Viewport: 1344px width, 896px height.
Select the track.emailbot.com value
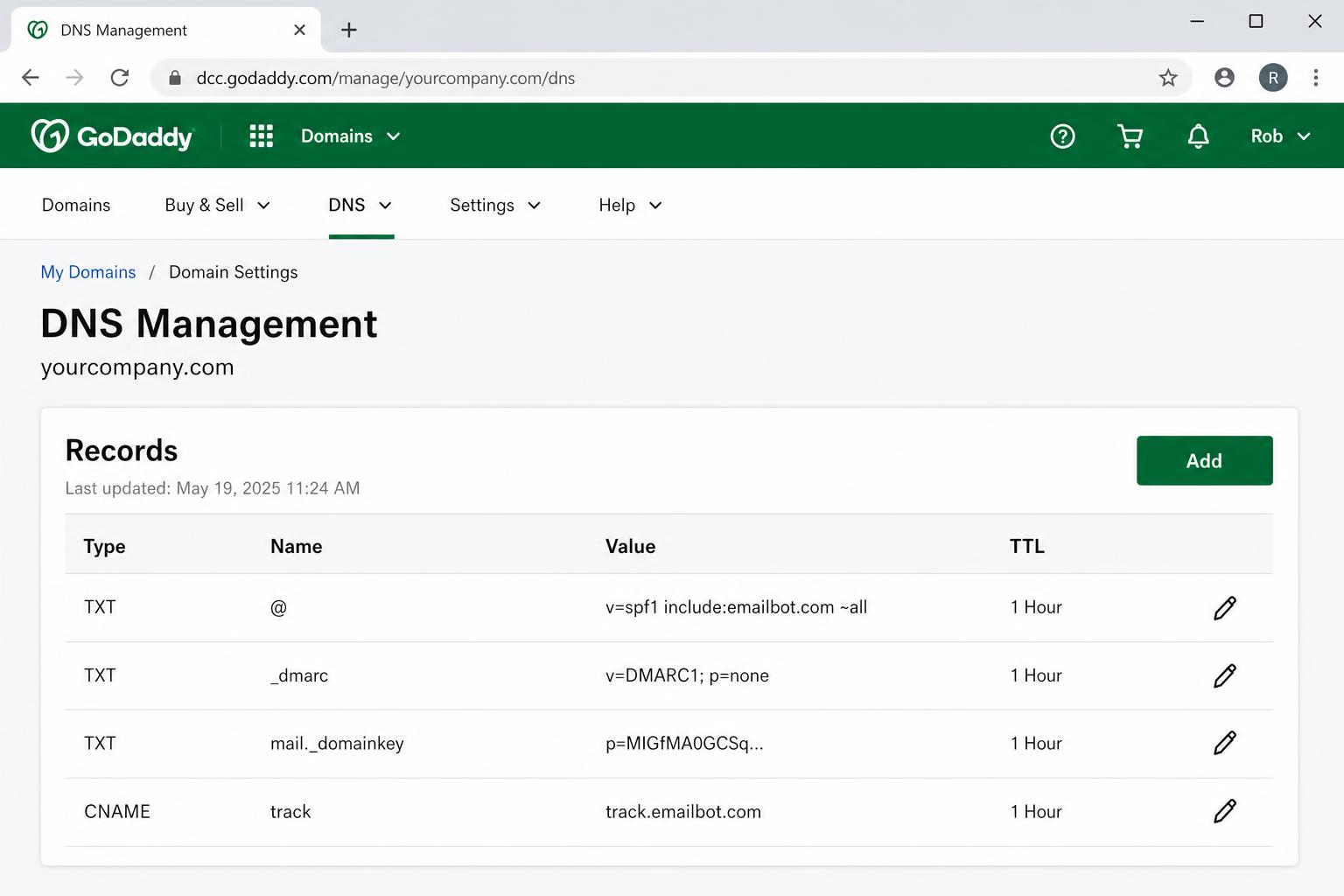683,811
